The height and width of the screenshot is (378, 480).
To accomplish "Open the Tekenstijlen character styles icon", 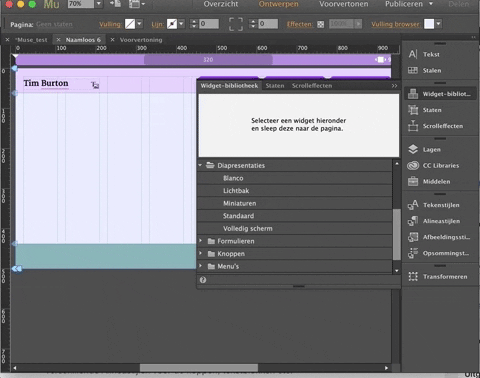I will pyautogui.click(x=413, y=205).
